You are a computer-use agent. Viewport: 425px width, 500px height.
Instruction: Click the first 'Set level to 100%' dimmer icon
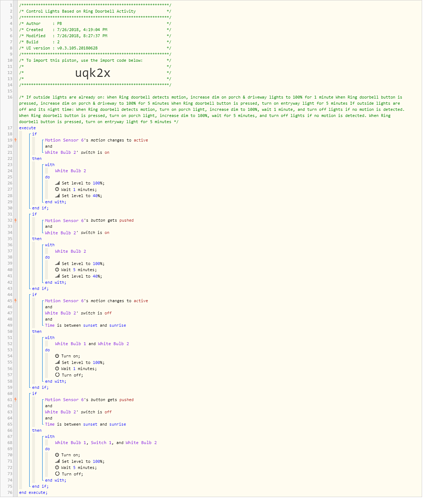[x=57, y=183]
